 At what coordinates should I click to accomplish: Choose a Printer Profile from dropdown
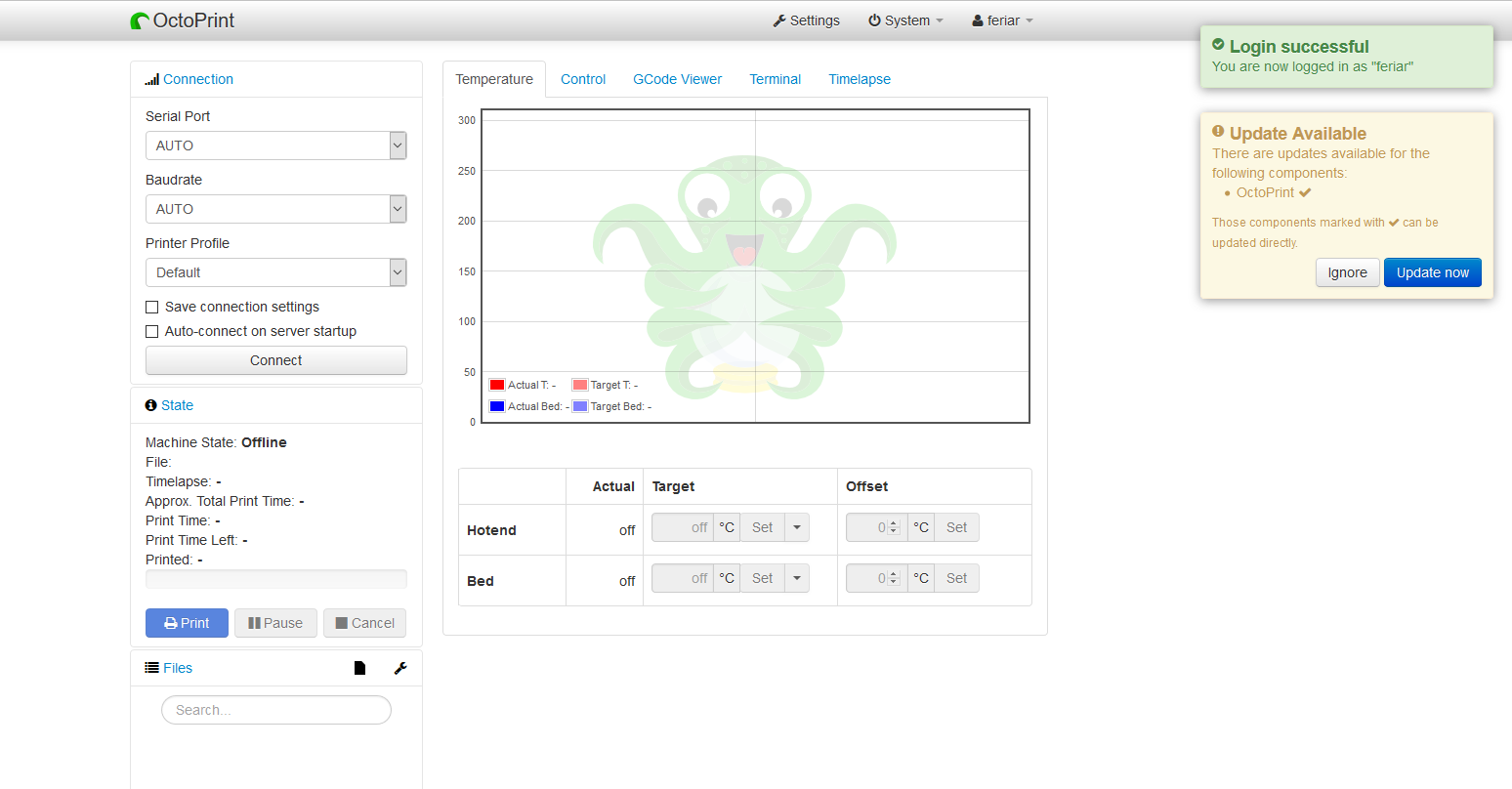(x=276, y=272)
